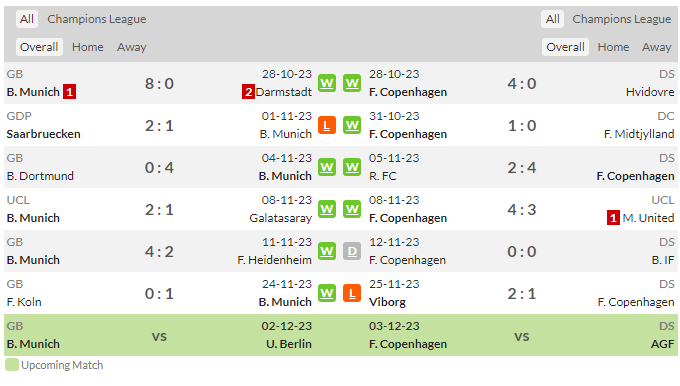Screen dimensions: 680x386
Task: Switch left panel to Champions League tab
Action: click(x=97, y=19)
